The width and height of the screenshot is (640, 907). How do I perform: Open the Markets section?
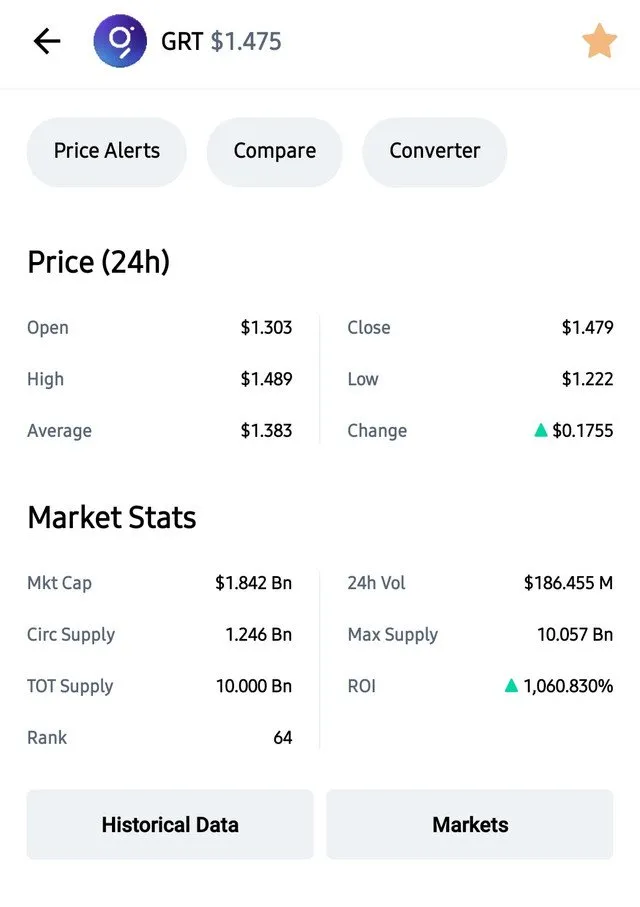pyautogui.click(x=470, y=824)
